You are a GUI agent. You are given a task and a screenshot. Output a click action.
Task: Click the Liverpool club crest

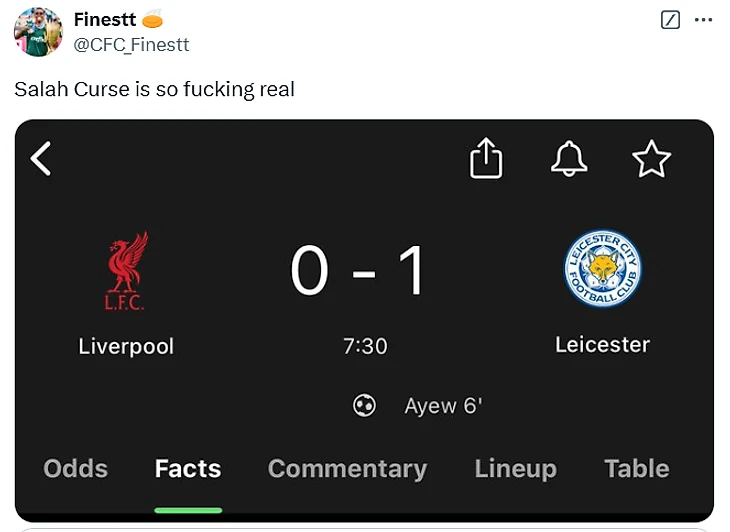click(126, 271)
